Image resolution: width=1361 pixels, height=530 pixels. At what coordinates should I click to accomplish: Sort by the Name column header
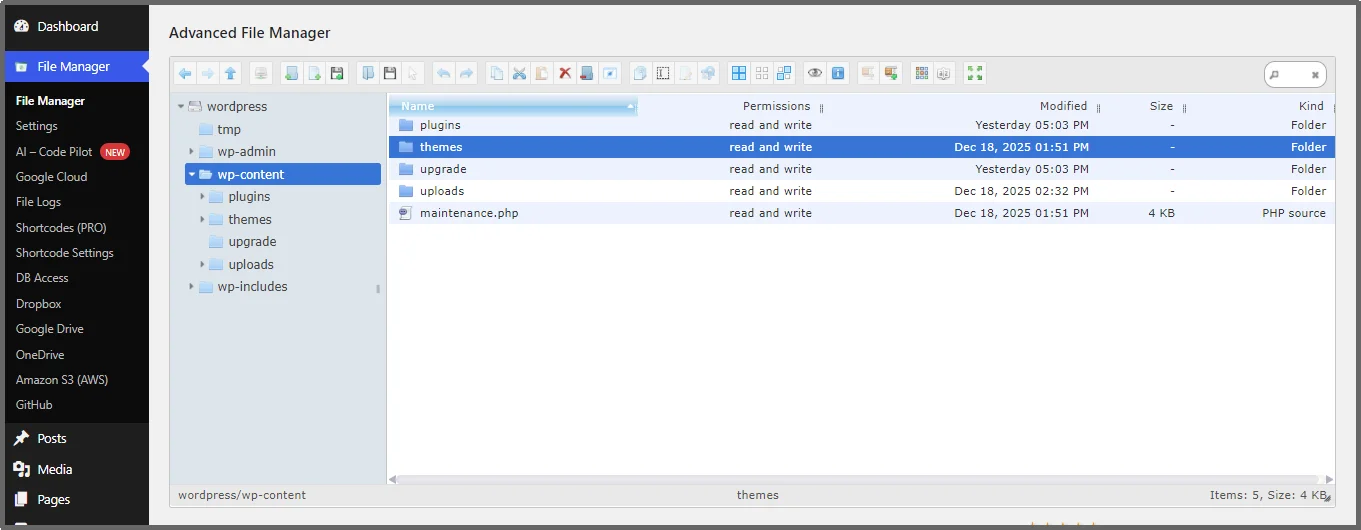pos(513,106)
